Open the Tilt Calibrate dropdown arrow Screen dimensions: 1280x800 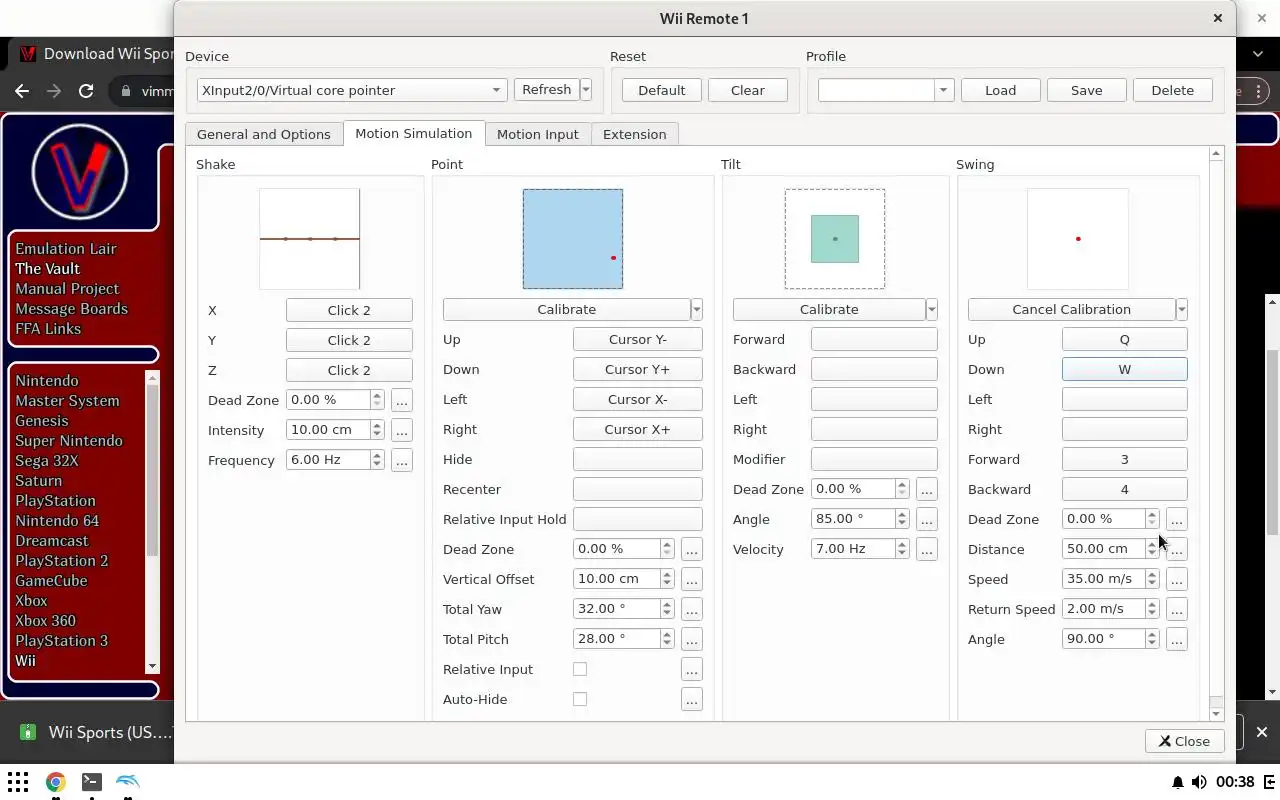932,310
